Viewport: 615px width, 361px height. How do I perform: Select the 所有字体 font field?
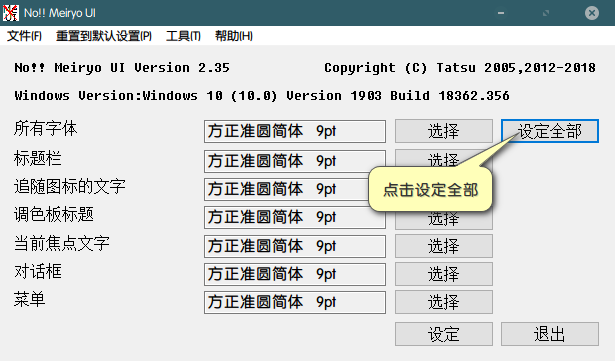point(295,131)
